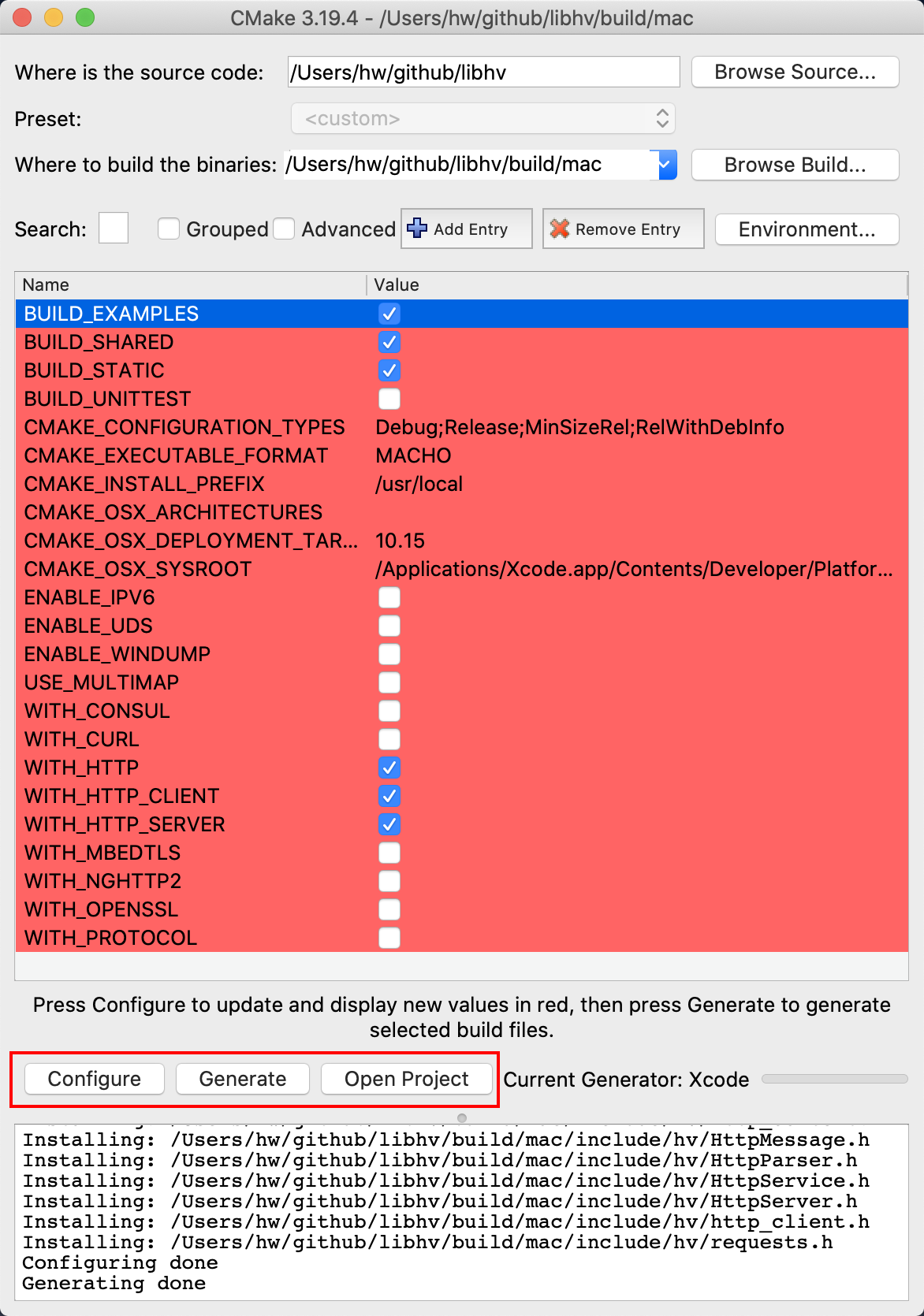Select the CMAKE_INSTALL_PREFIX entry
The height and width of the screenshot is (1316, 924).
click(x=144, y=484)
